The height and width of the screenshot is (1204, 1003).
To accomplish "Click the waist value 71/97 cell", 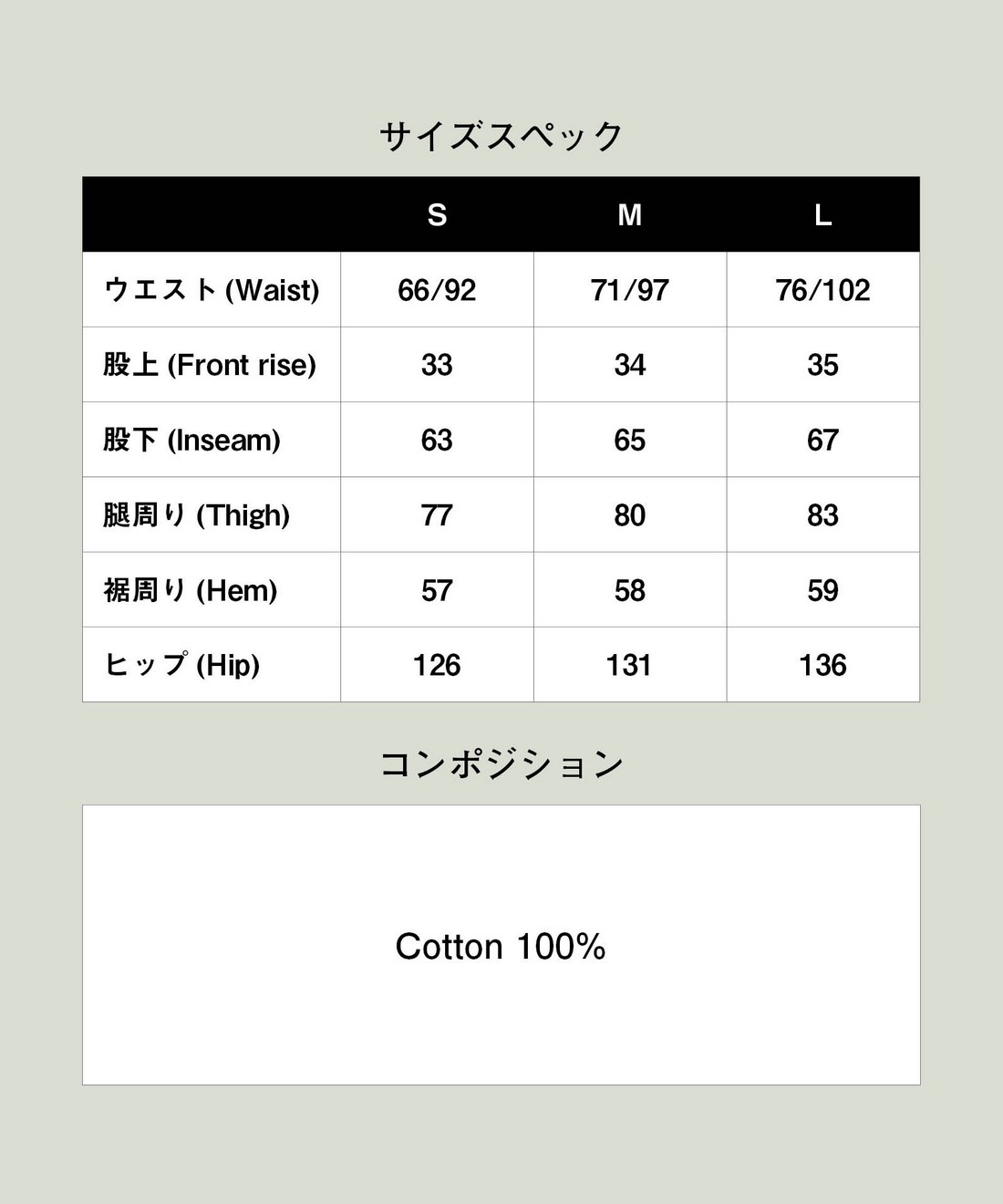I will [629, 290].
